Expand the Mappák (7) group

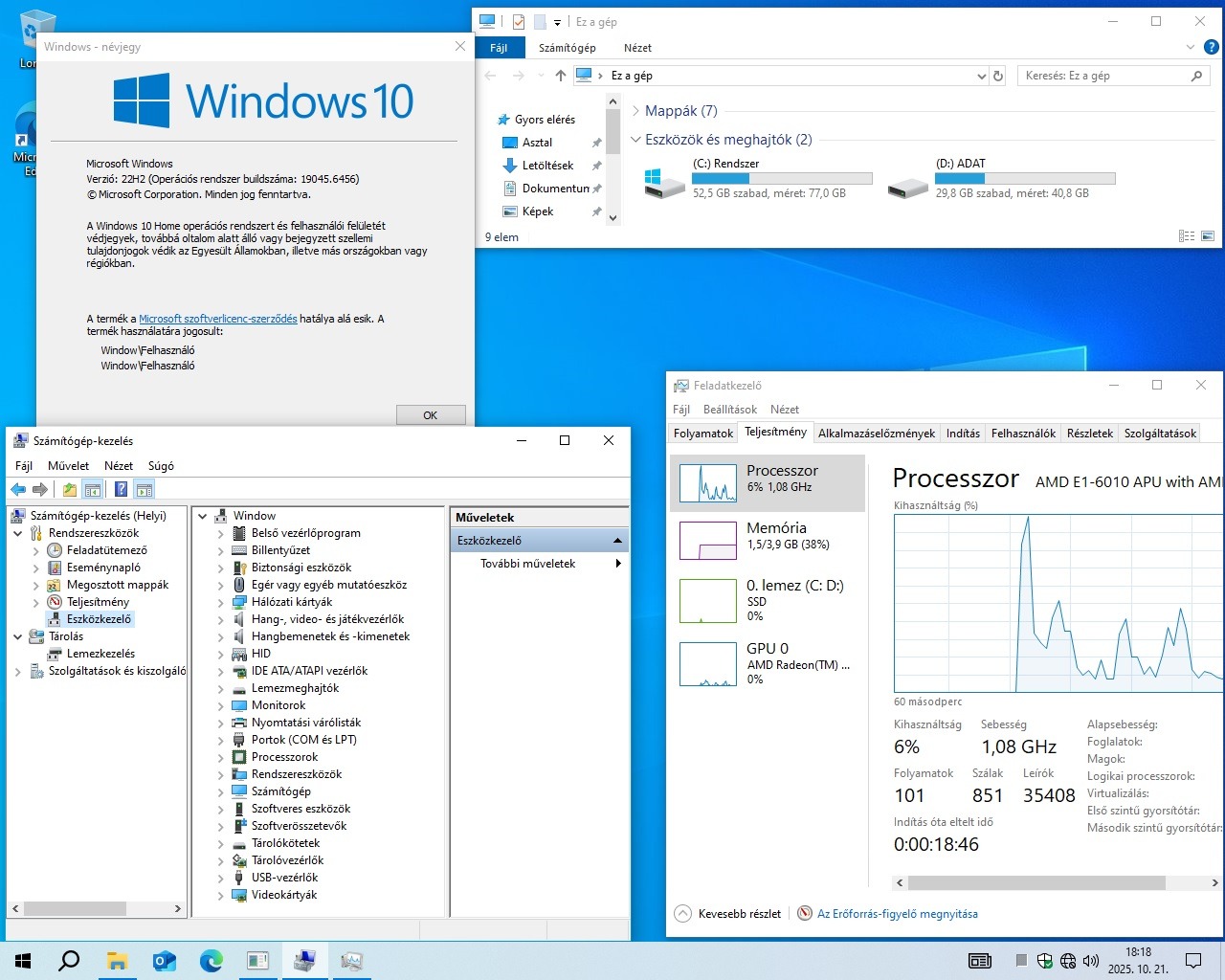[x=635, y=111]
